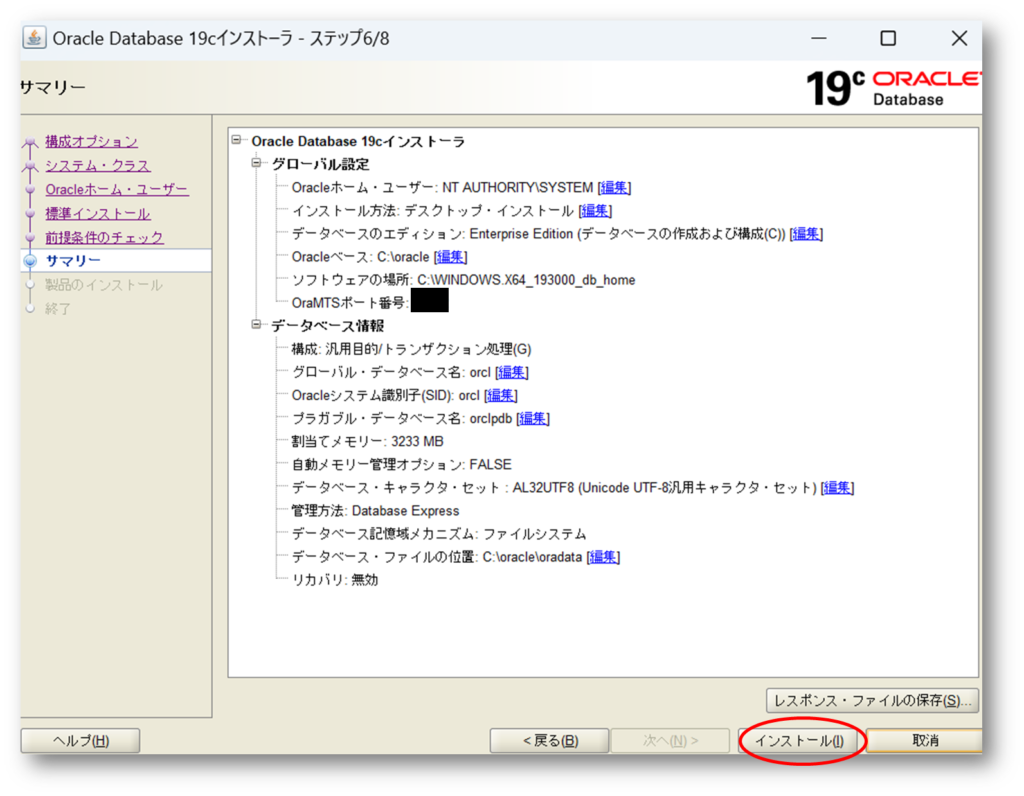1024x796 pixels.
Task: Edit the Oracleベース path
Action: pyautogui.click(x=451, y=257)
